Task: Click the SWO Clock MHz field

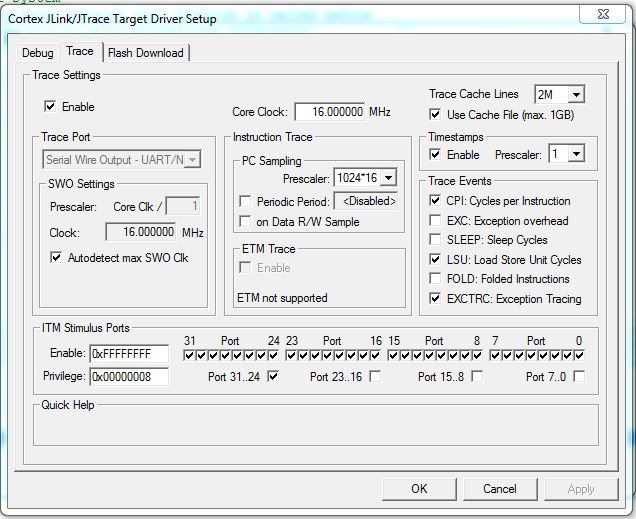Action: point(140,232)
